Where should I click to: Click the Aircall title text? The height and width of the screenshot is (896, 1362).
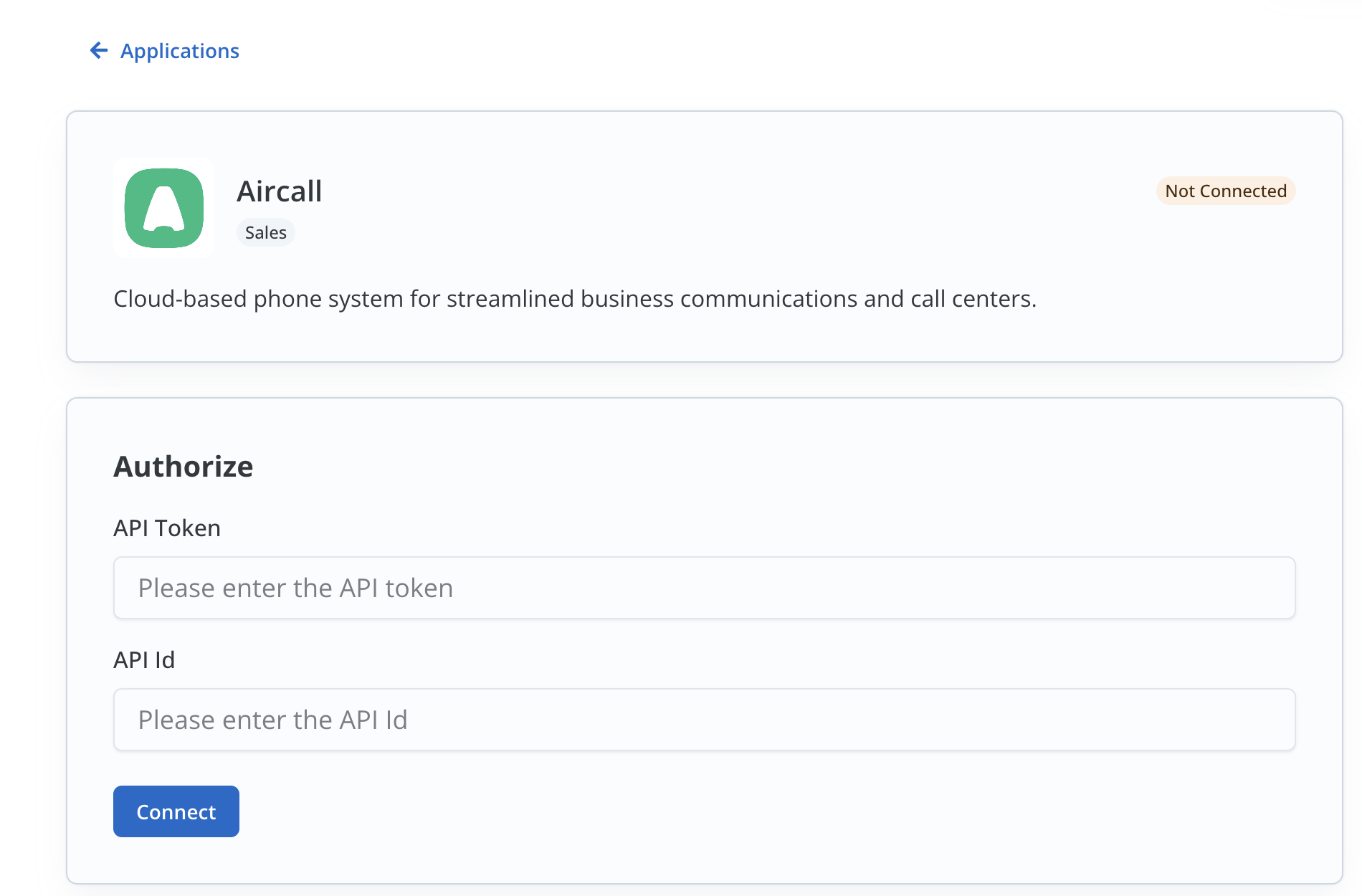[279, 191]
